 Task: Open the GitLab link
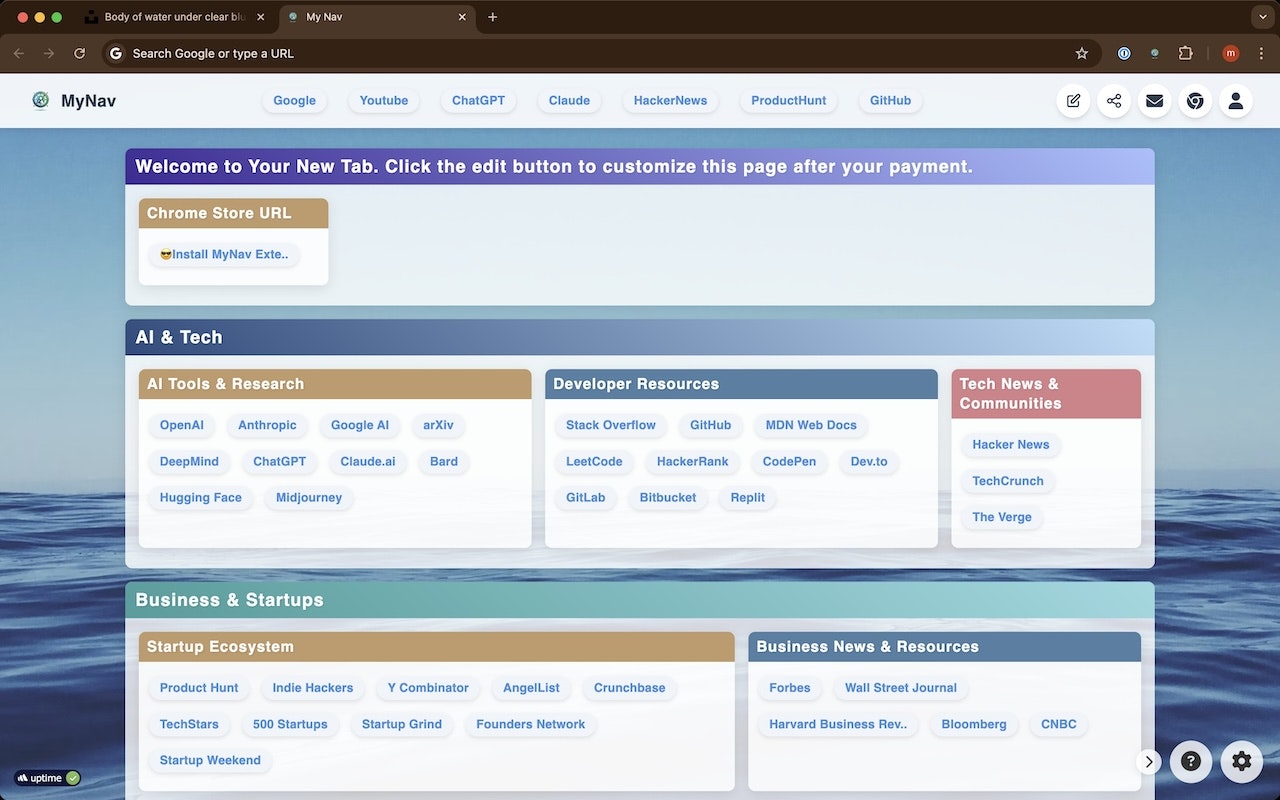[x=586, y=498]
